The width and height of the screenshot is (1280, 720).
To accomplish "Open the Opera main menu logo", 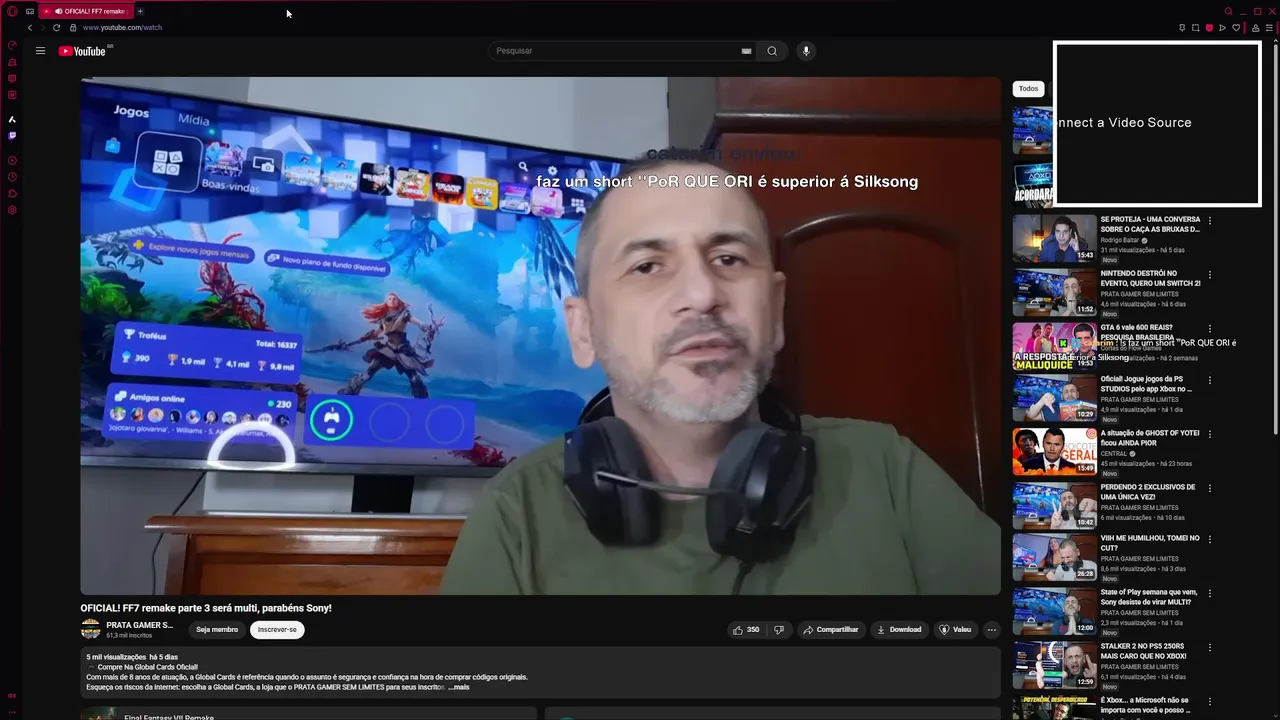I will pyautogui.click(x=12, y=11).
